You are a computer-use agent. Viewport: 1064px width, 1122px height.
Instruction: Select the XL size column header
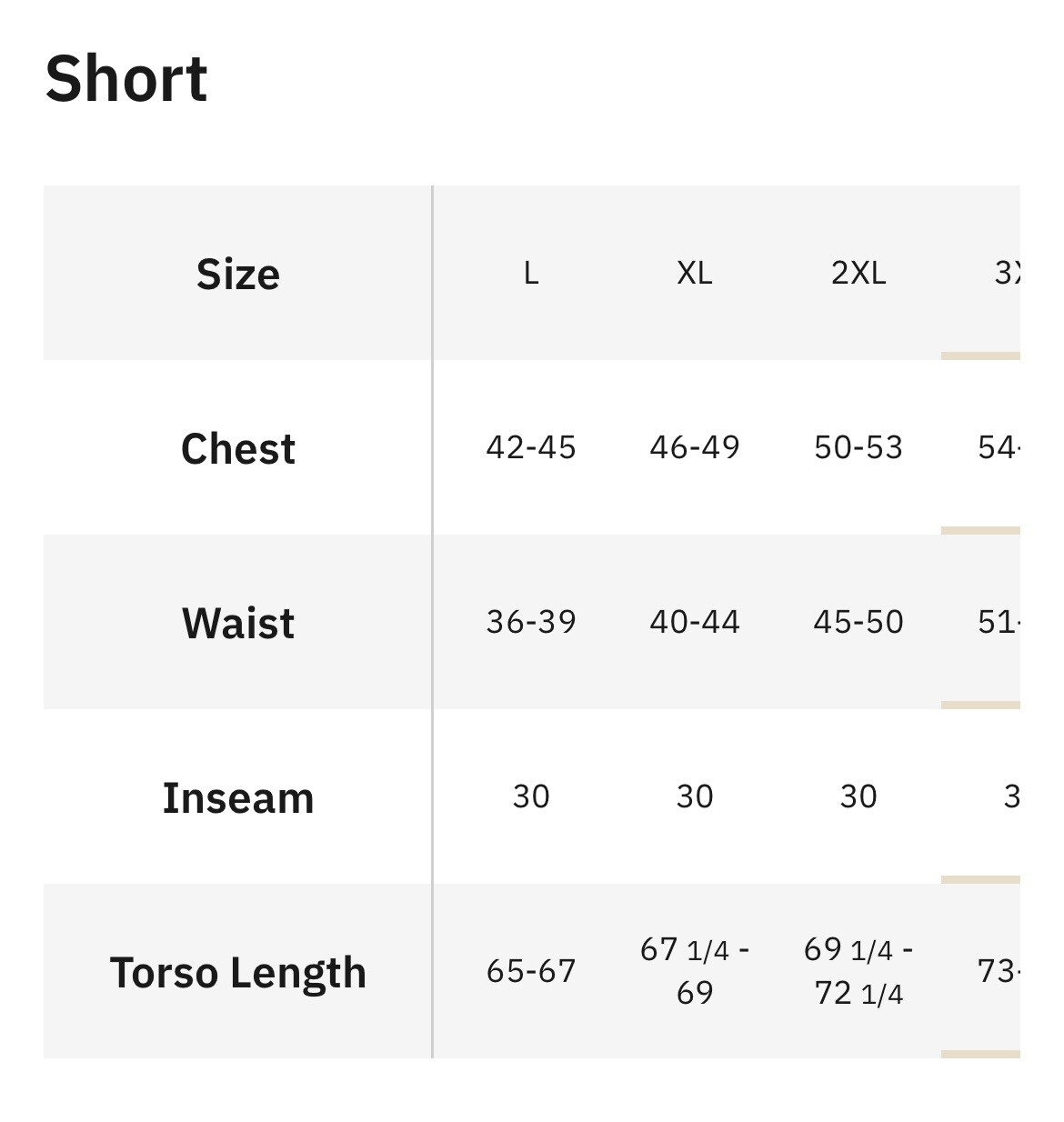695,273
